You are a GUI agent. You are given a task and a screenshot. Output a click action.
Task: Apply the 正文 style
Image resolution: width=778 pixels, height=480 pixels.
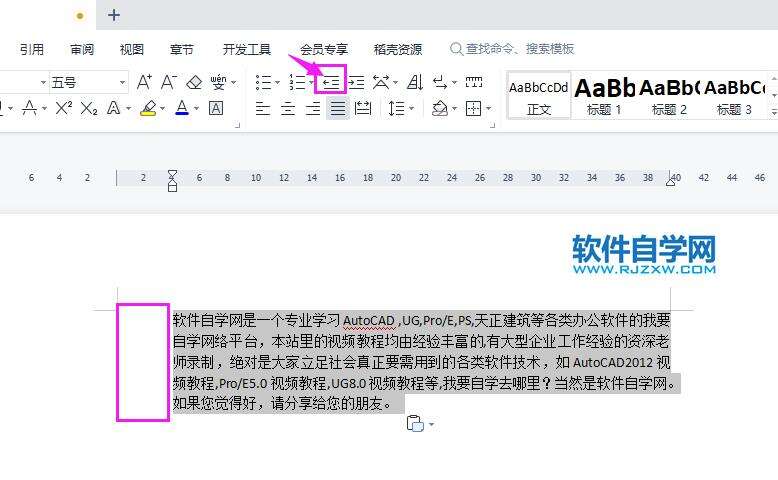[539, 96]
